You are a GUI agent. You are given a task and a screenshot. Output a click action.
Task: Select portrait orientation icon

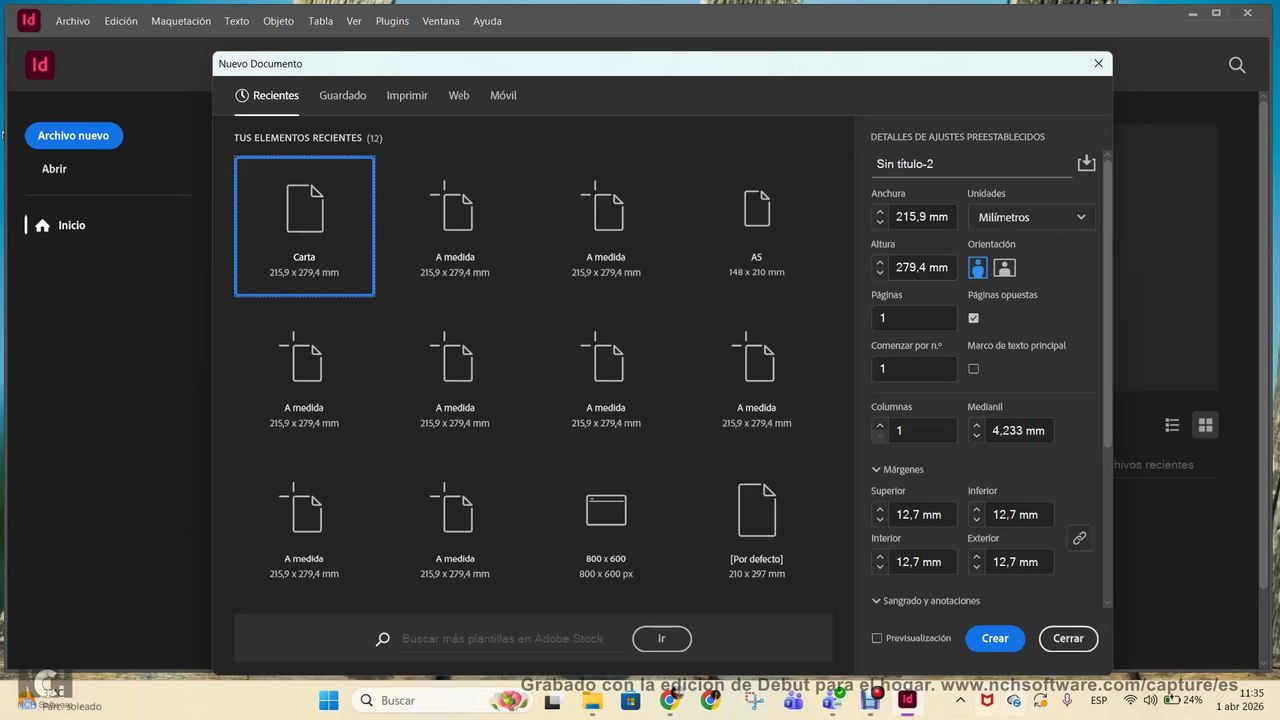[x=978, y=267]
